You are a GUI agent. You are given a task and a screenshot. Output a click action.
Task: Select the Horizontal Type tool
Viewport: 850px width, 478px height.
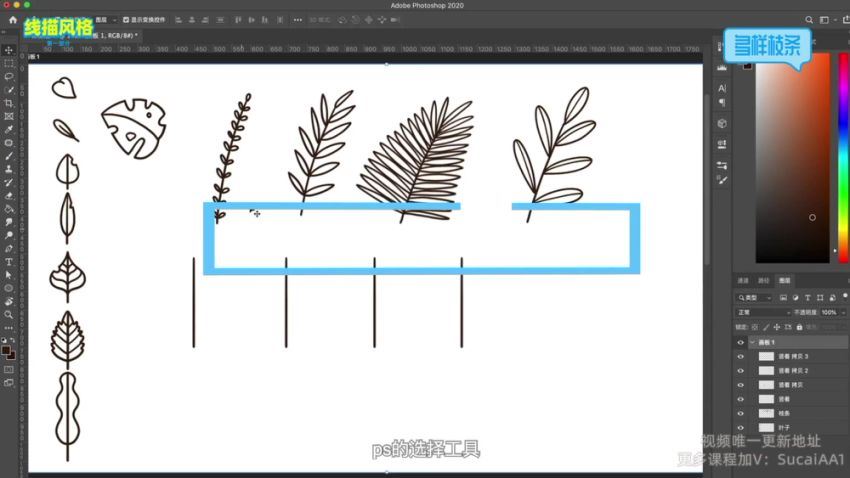click(8, 261)
